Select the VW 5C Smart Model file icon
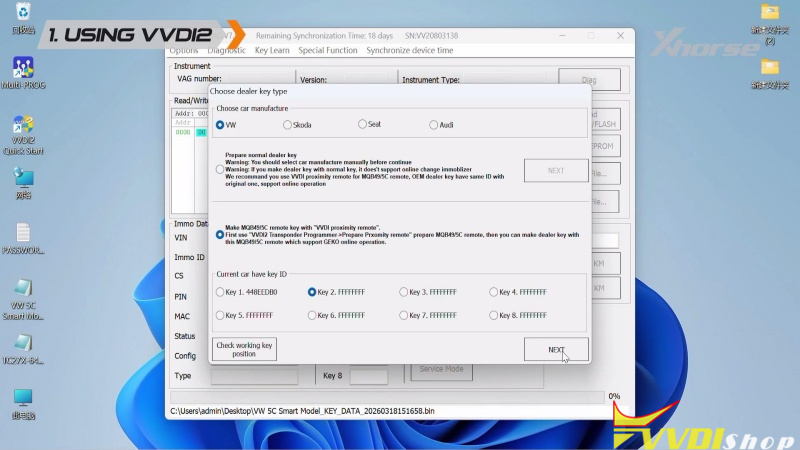This screenshot has width=800, height=450. coord(22,290)
